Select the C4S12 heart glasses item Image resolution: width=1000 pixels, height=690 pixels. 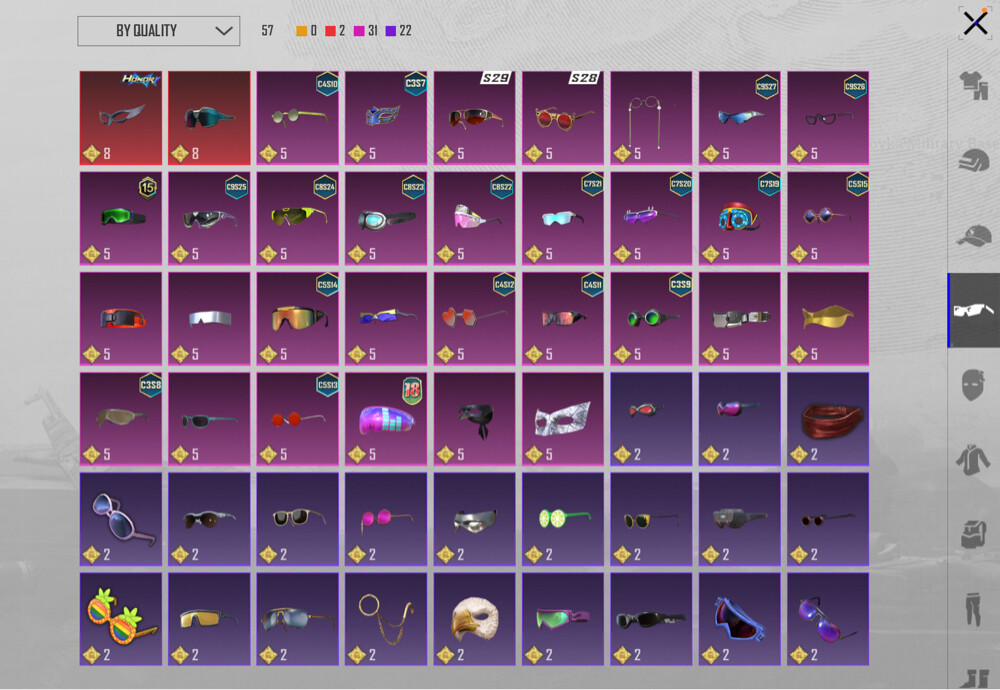tap(474, 319)
